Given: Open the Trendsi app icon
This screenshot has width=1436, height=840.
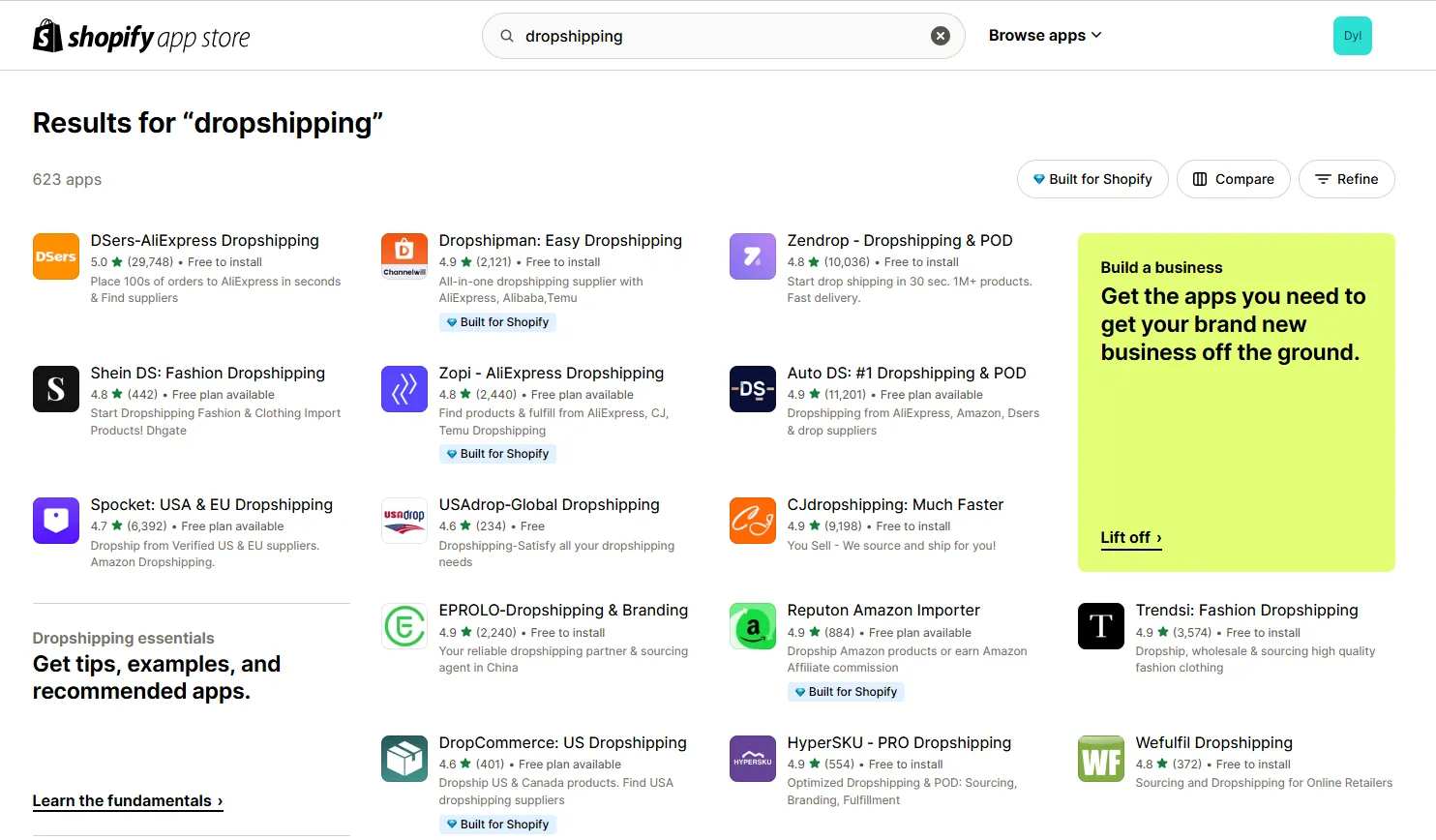Looking at the screenshot, I should coord(1101,626).
